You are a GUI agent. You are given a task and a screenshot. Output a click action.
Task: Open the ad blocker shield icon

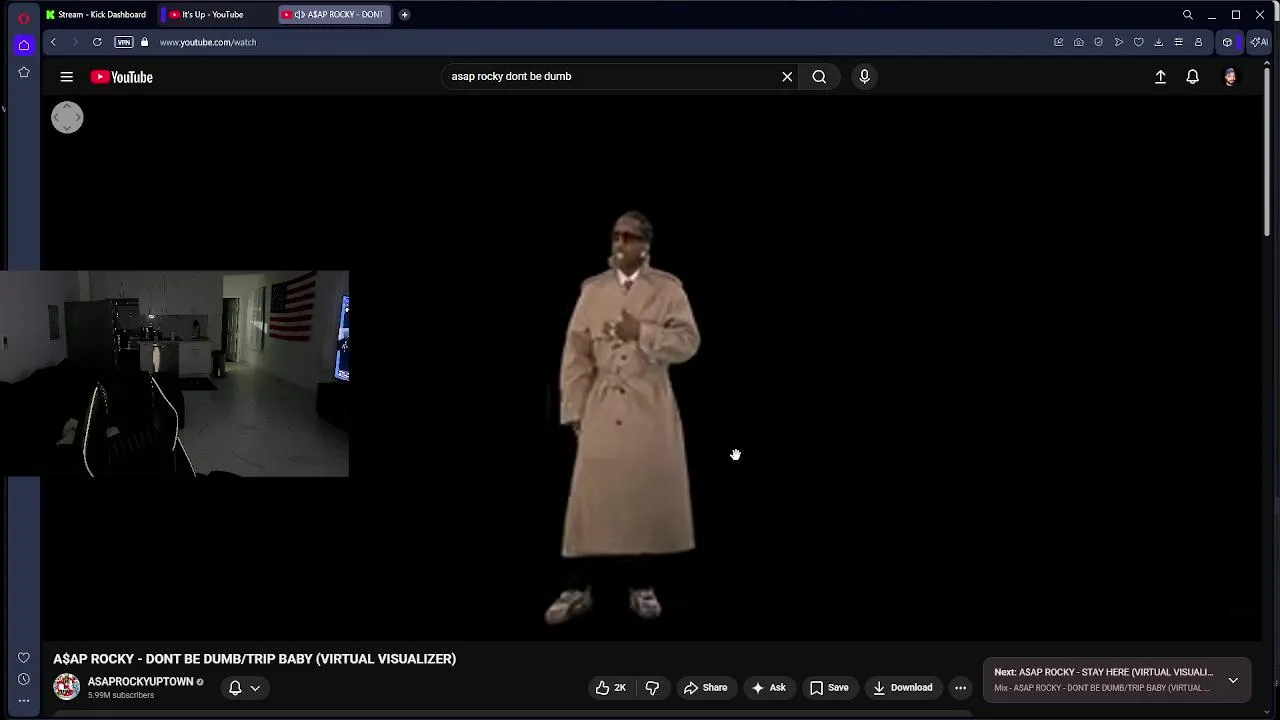[x=1098, y=42]
